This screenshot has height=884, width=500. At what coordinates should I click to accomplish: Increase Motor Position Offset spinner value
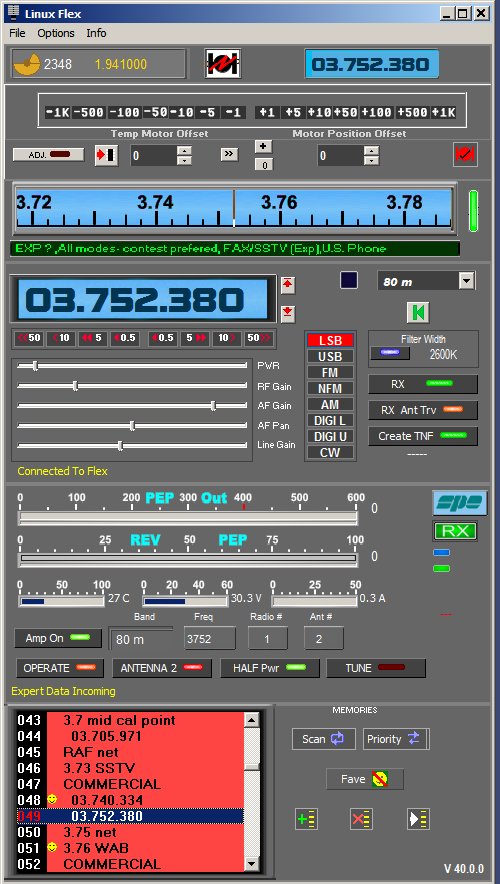coord(371,151)
